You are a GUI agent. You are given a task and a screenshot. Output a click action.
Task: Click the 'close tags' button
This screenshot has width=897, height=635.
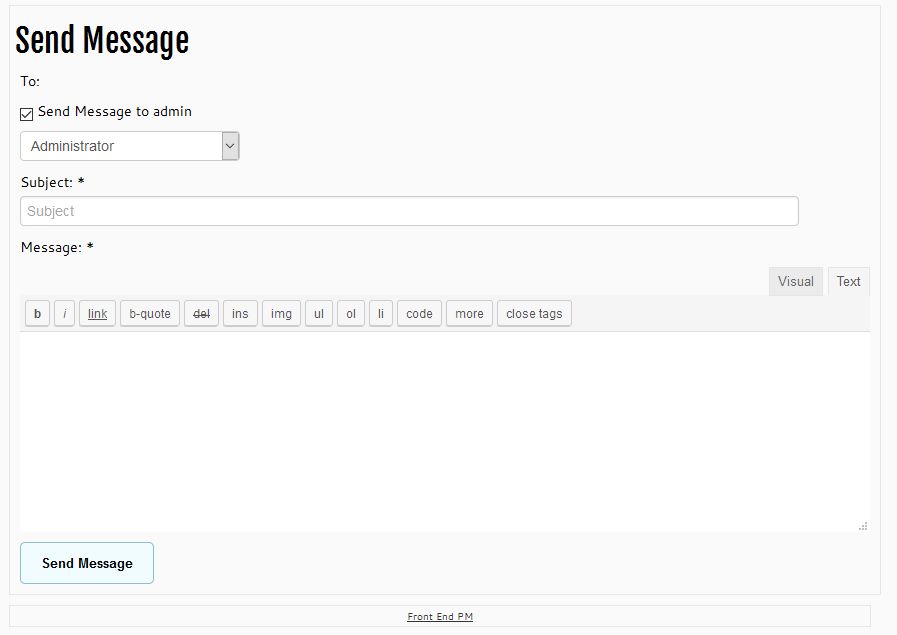[x=534, y=314]
